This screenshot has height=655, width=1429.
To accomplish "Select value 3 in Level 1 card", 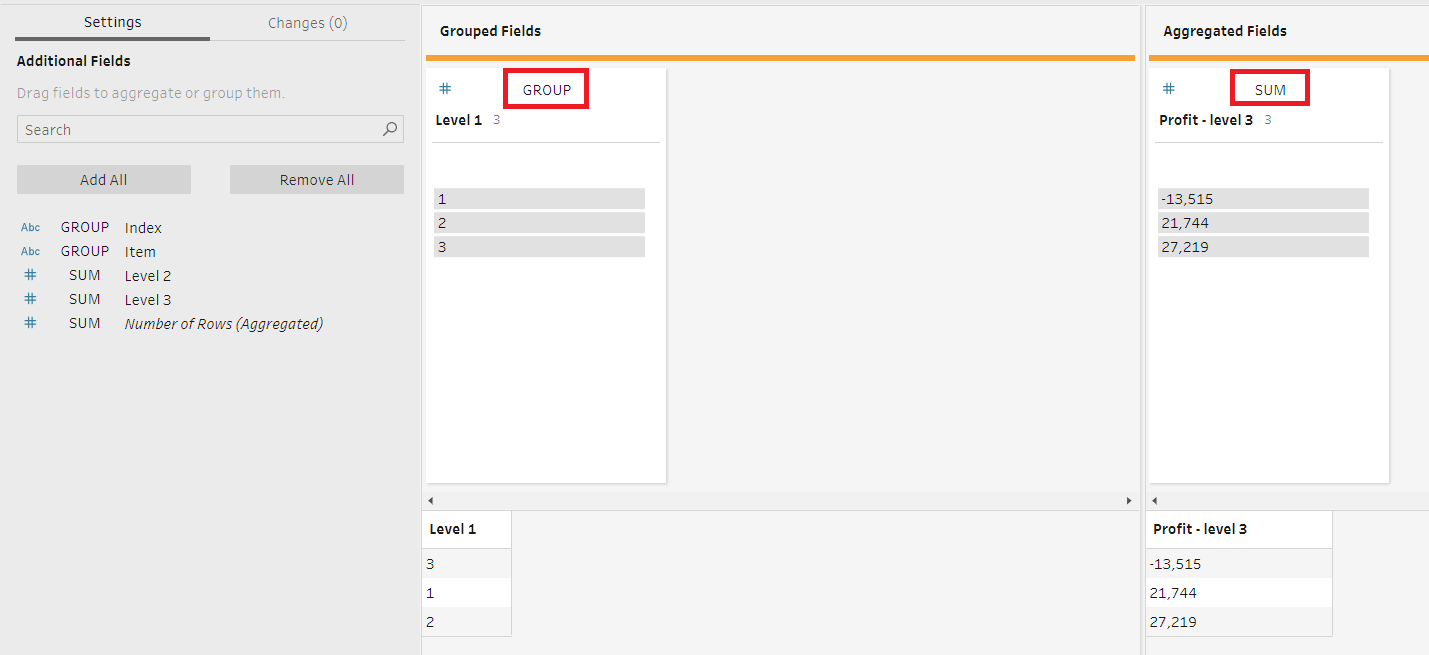I will (539, 247).
